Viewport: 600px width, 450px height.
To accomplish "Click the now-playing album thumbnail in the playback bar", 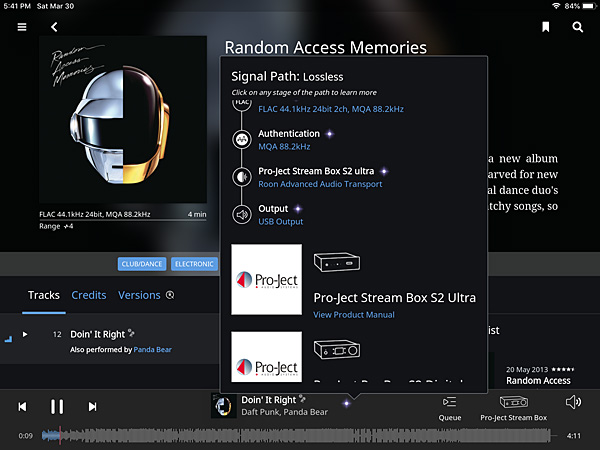I will click(x=223, y=406).
